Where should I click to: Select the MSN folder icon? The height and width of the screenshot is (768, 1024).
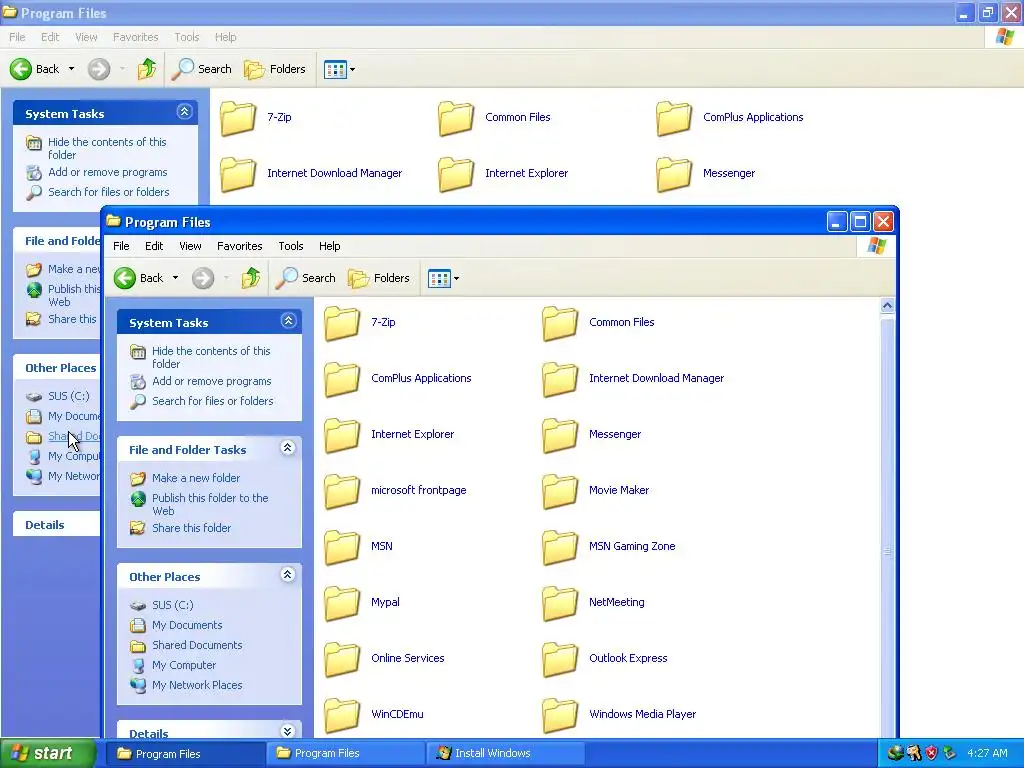[342, 547]
